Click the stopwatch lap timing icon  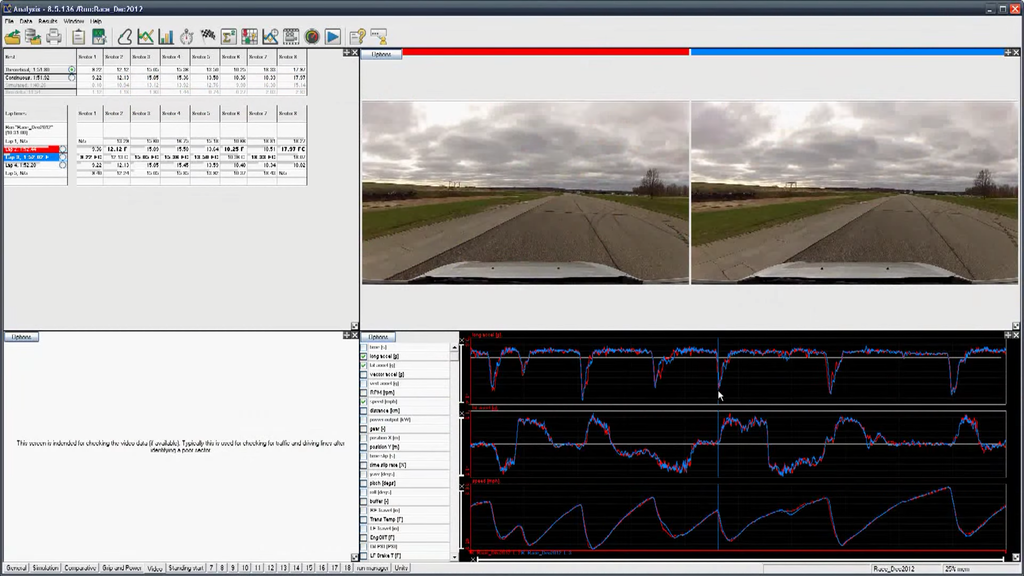pos(186,37)
